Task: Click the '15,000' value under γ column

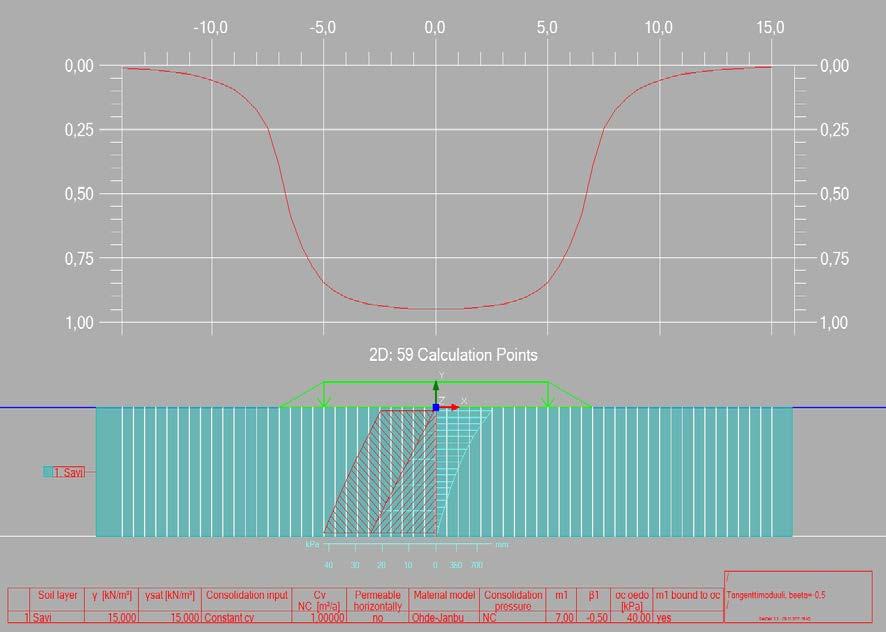Action: (x=121, y=618)
